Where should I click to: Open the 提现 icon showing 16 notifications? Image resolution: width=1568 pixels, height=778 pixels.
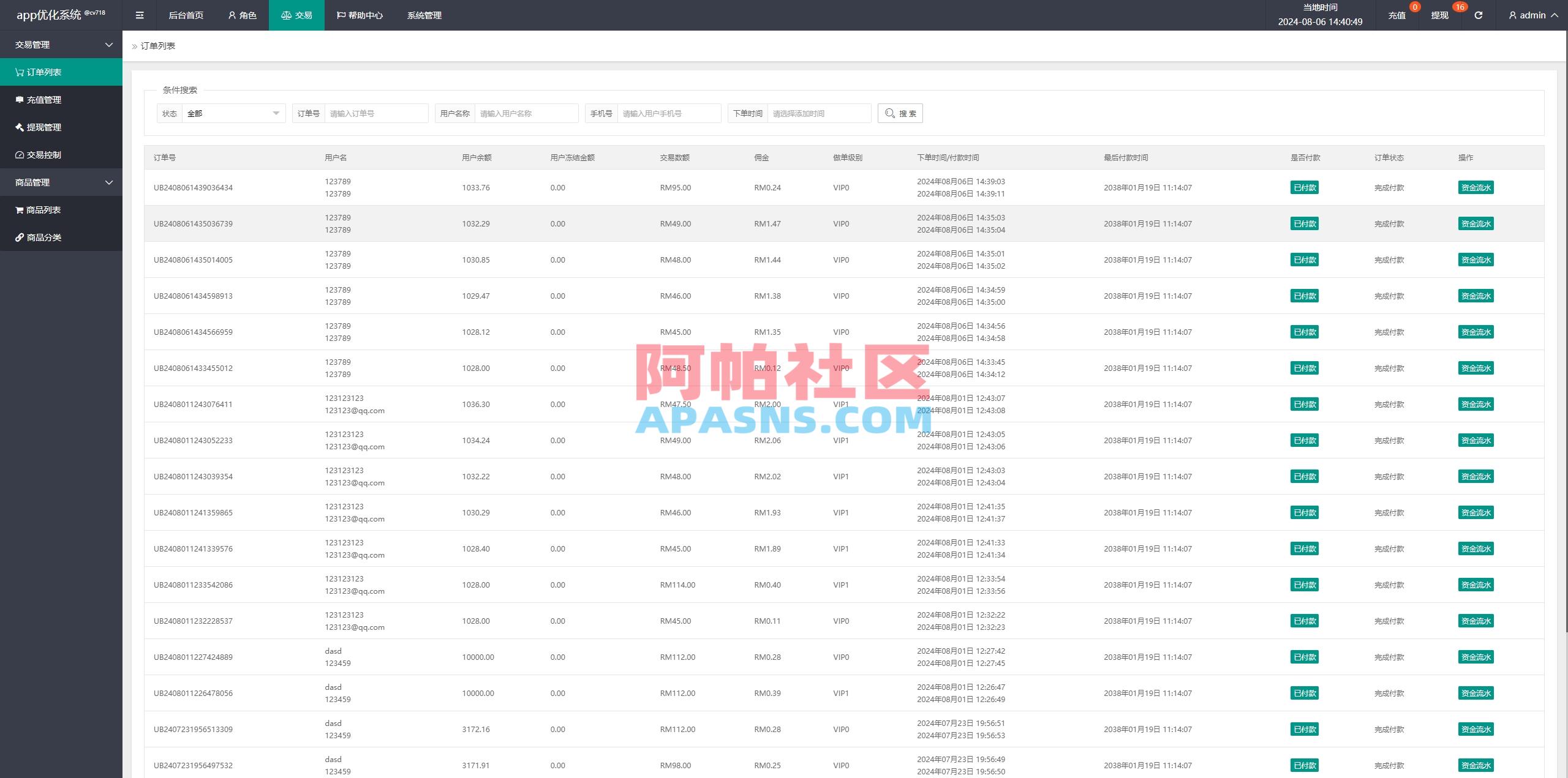(x=1438, y=15)
